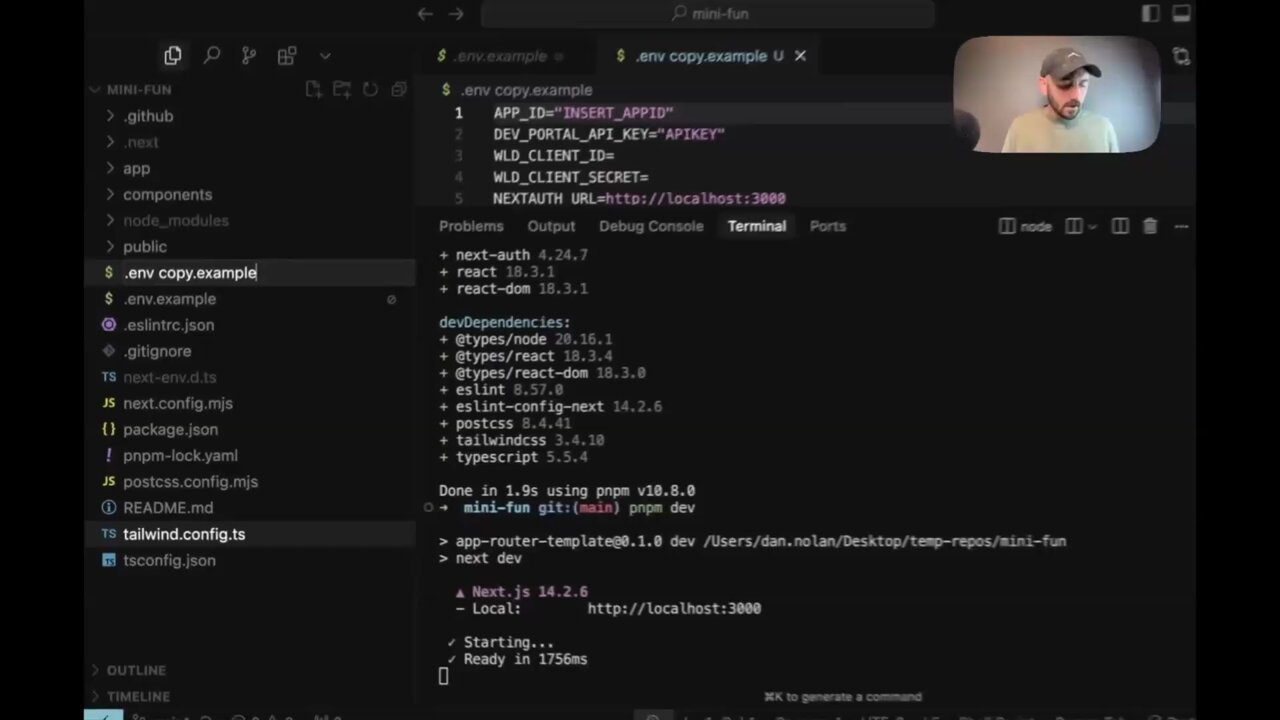Split the terminal
This screenshot has height=720, width=1280.
pyautogui.click(x=1120, y=226)
